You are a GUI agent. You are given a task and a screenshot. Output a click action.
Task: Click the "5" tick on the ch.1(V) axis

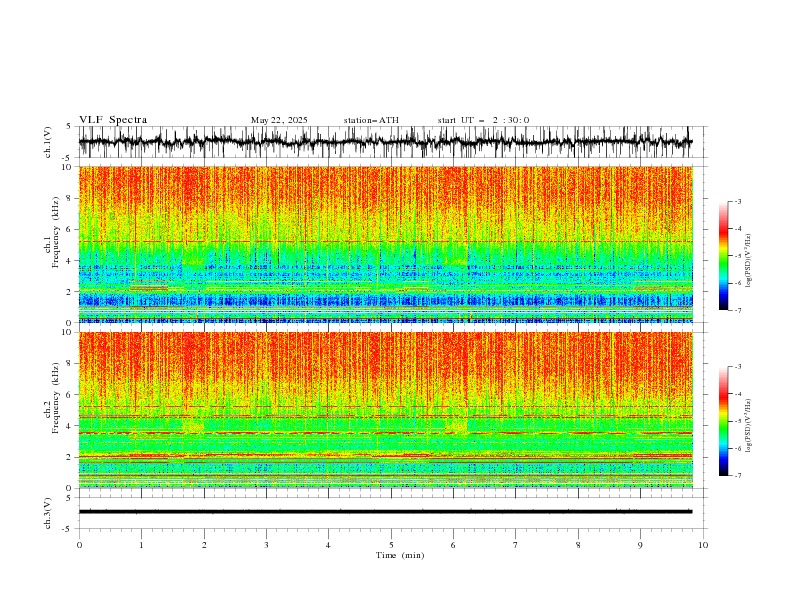[69, 126]
